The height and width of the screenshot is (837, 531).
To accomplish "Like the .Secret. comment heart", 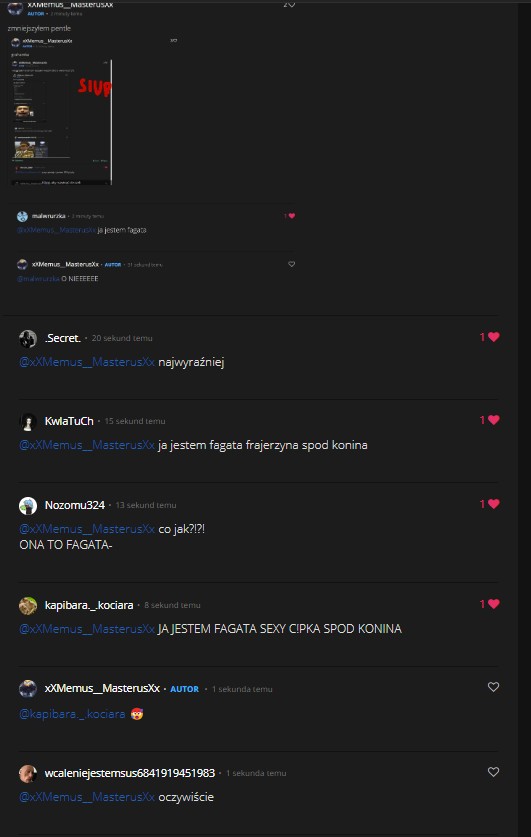I will tap(493, 337).
